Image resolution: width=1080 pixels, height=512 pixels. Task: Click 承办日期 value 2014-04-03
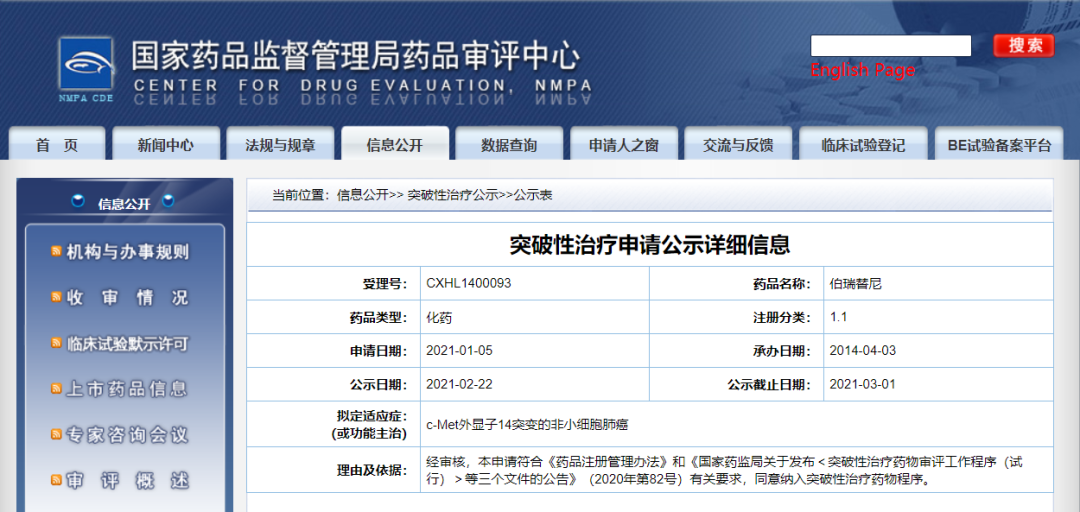(863, 351)
